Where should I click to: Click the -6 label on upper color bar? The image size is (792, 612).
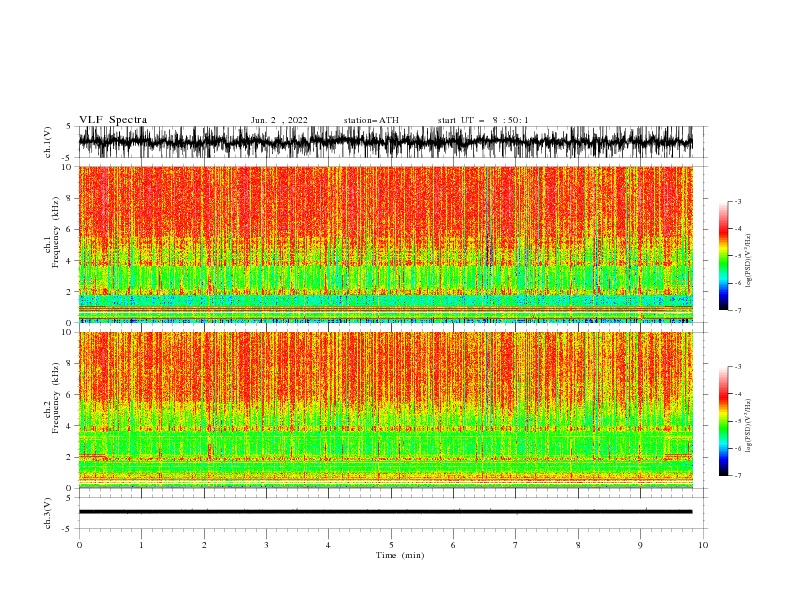(x=738, y=283)
